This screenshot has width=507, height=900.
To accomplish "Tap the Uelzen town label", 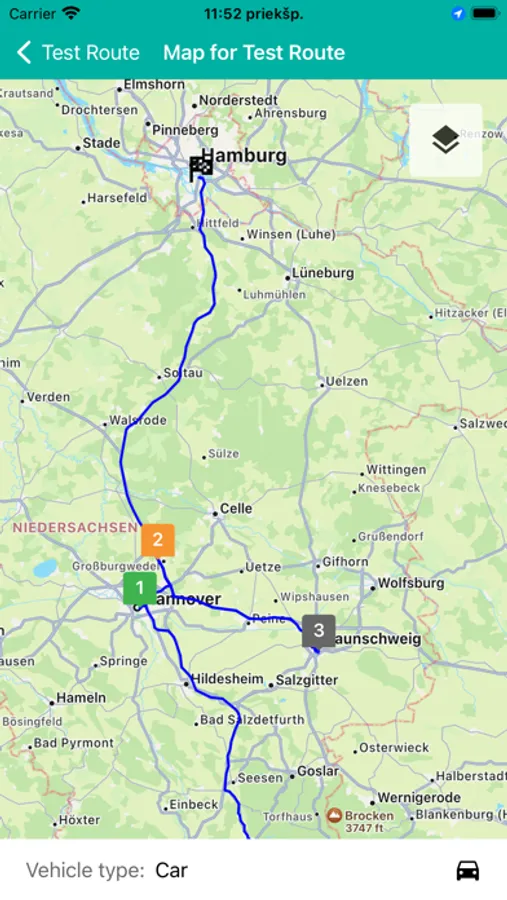I will point(346,381).
